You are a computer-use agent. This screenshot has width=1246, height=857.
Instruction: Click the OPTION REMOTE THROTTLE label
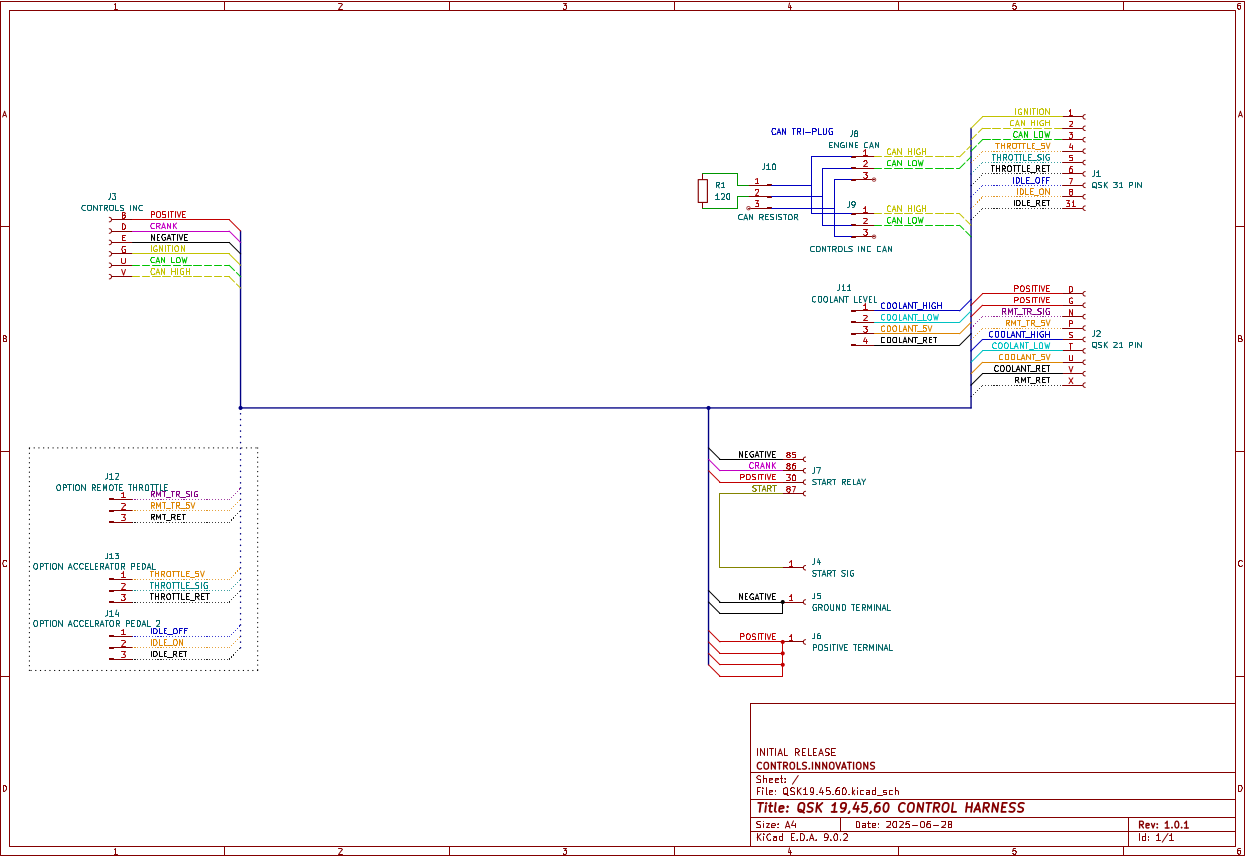tap(112, 488)
